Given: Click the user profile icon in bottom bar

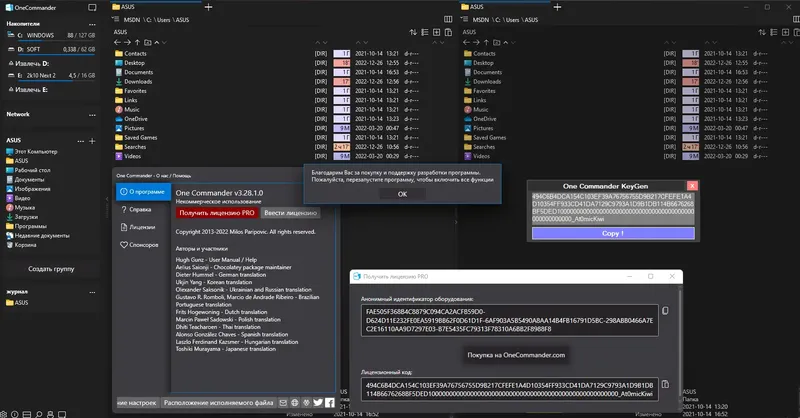Looking at the screenshot, I should 50,414.
